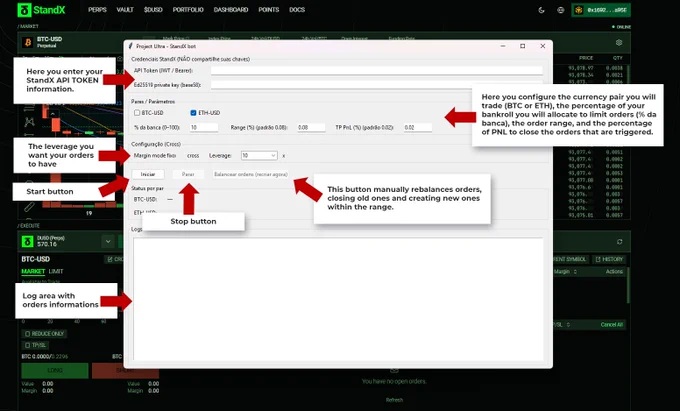This screenshot has height=411, width=680.
Task: Go to the PORTFOLIO page
Action: pos(188,10)
